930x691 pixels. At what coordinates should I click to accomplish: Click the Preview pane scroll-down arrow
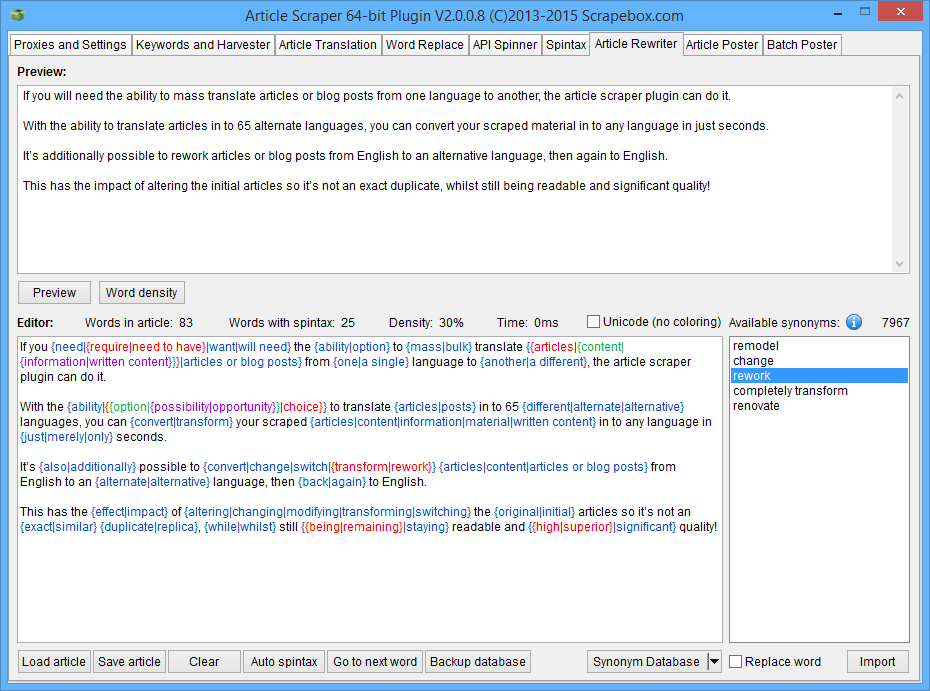tap(900, 263)
